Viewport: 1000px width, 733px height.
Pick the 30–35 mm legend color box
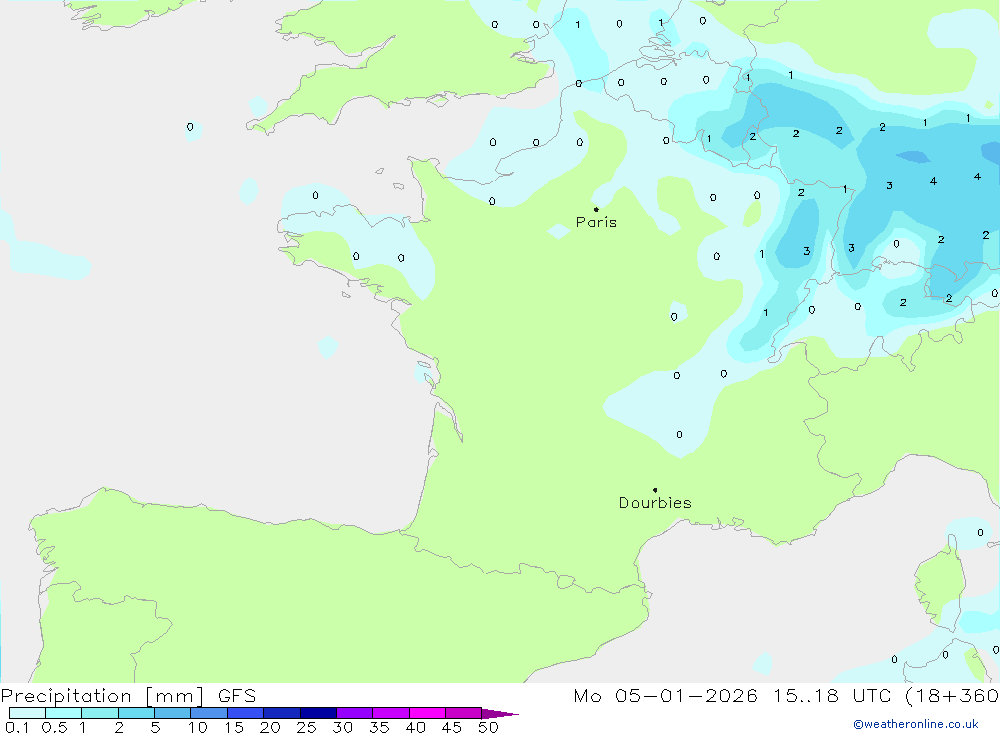pos(355,713)
